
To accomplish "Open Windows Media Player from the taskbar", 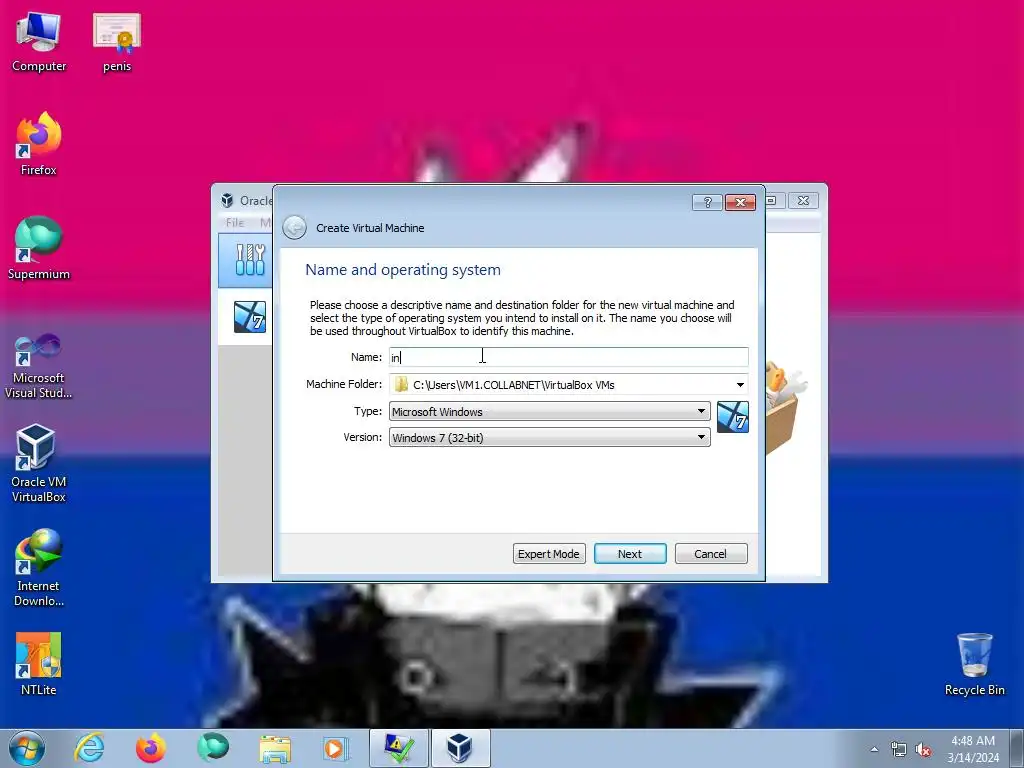I will pos(336,748).
